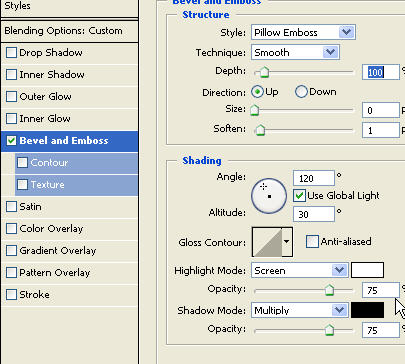
Task: Select the Satin style row
Action: pos(69,207)
